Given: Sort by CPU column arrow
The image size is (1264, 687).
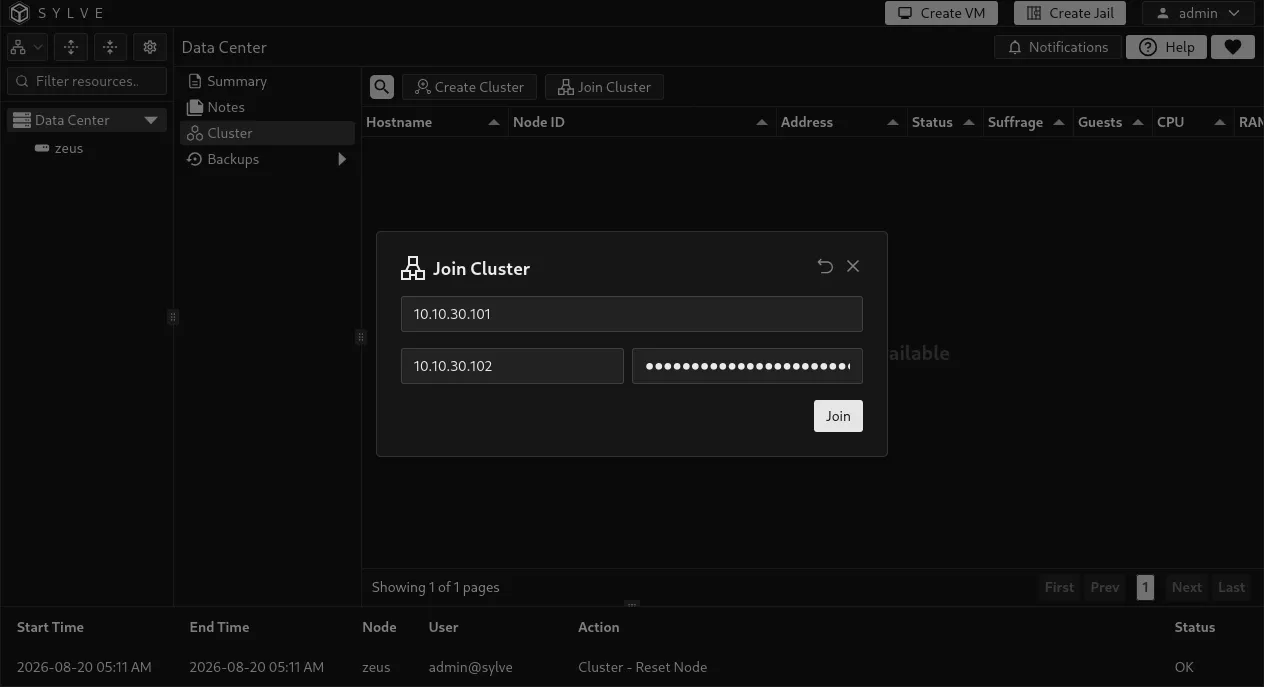Looking at the screenshot, I should tap(1220, 122).
